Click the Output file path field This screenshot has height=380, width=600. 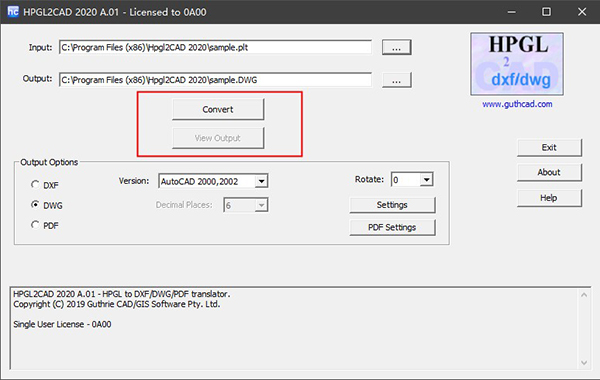[x=215, y=80]
